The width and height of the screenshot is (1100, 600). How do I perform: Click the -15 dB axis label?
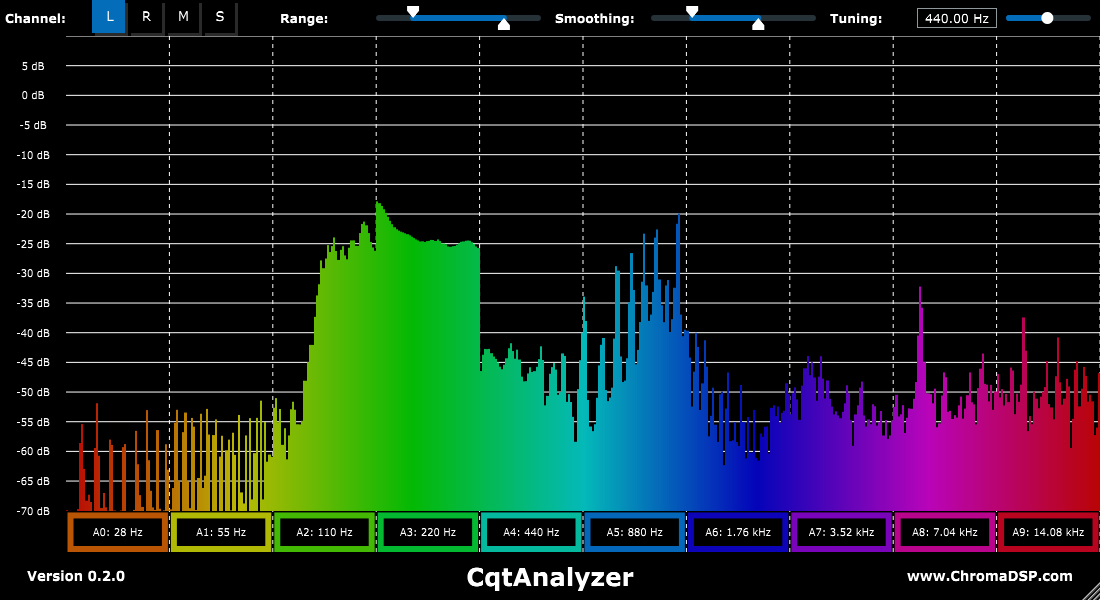coord(33,185)
